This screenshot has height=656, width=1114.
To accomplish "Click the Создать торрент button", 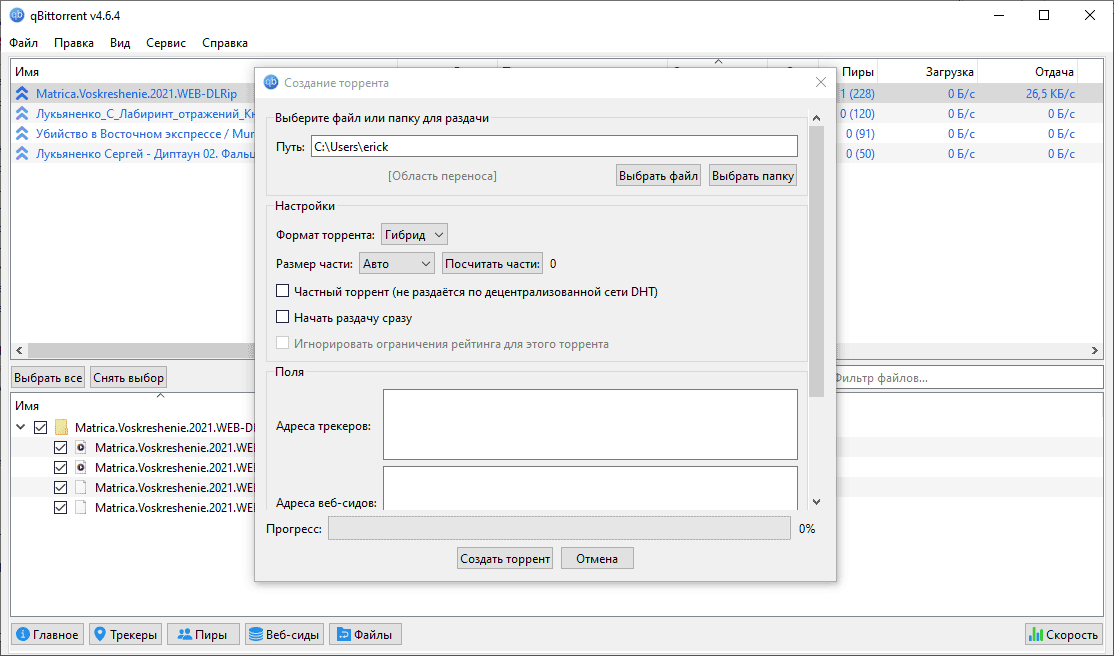I will [x=504, y=559].
